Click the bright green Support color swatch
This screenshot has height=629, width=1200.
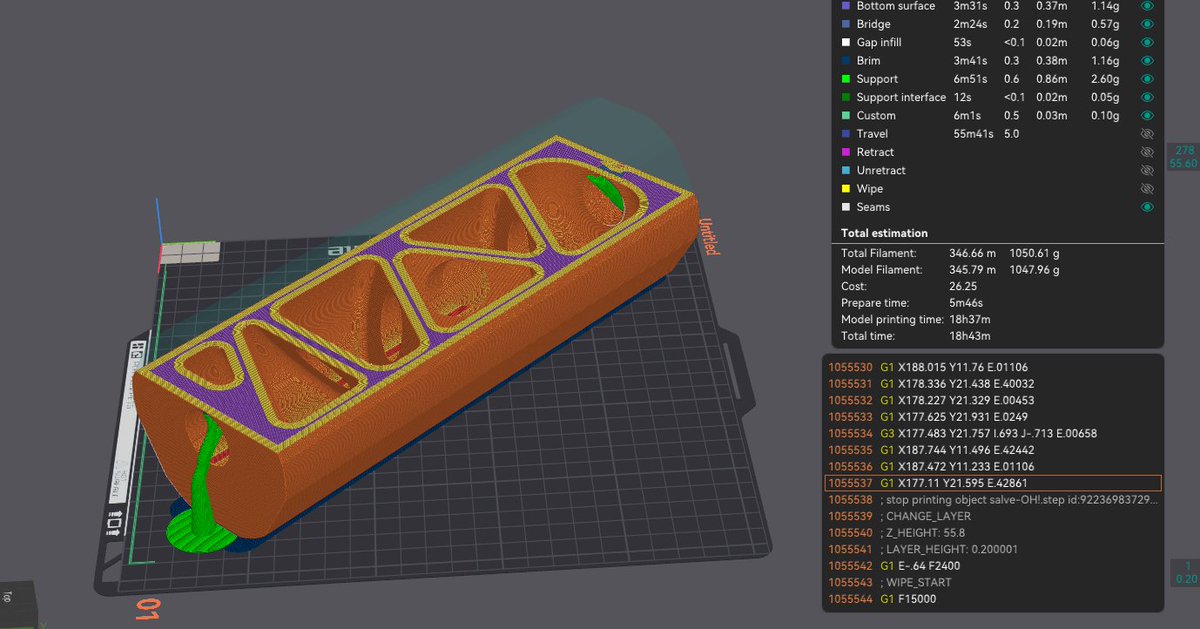pyautogui.click(x=846, y=79)
